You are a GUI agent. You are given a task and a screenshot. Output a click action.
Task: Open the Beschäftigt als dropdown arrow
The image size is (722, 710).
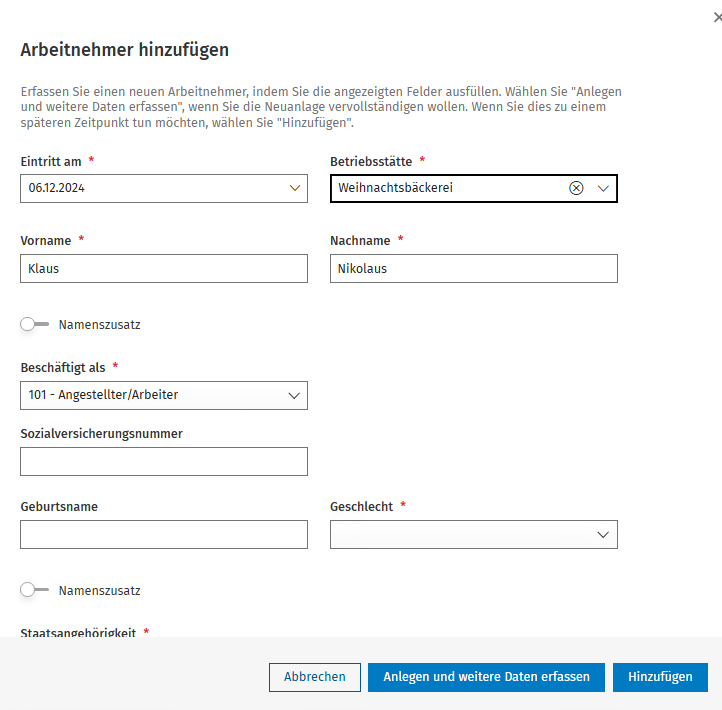tap(294, 396)
